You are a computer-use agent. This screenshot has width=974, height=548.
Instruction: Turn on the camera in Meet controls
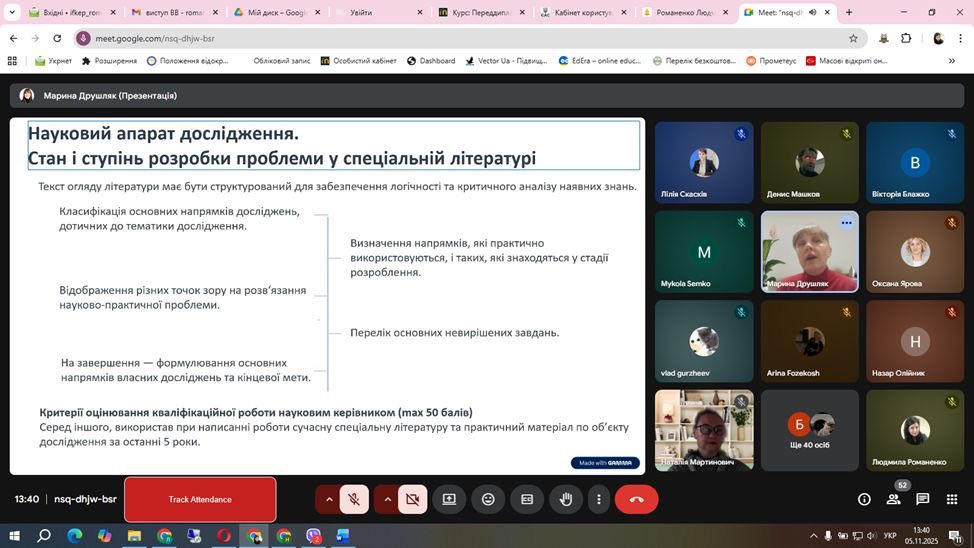[412, 500]
